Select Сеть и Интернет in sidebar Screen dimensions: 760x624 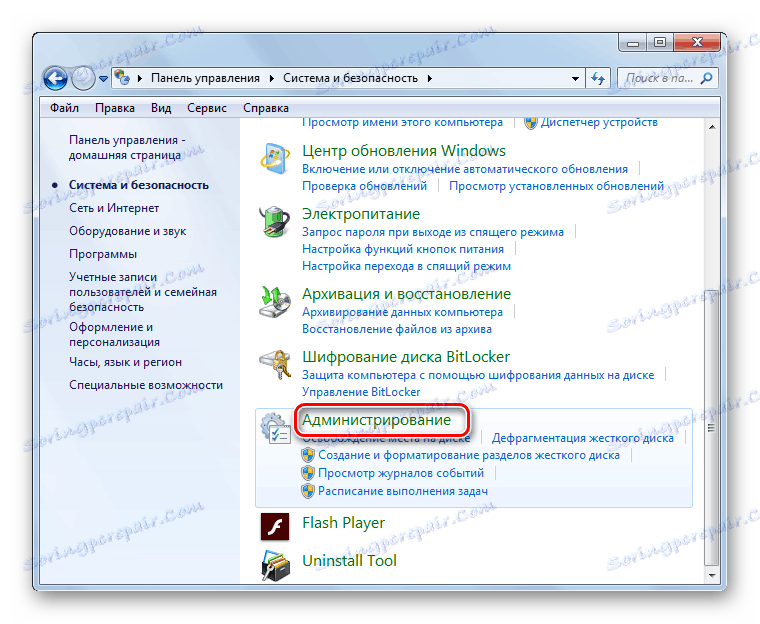pyautogui.click(x=114, y=208)
